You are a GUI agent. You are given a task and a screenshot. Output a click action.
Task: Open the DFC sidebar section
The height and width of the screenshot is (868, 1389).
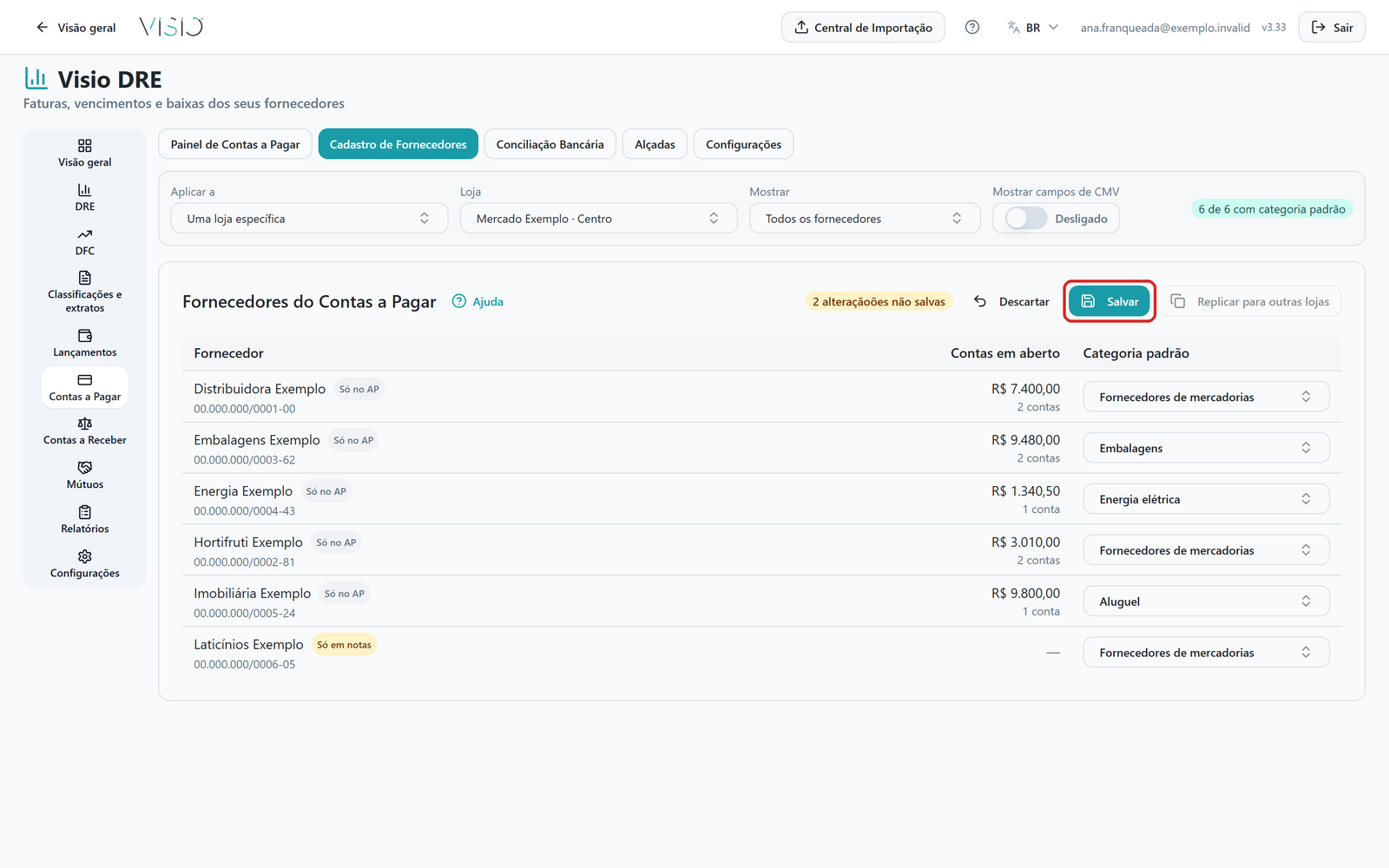[85, 241]
